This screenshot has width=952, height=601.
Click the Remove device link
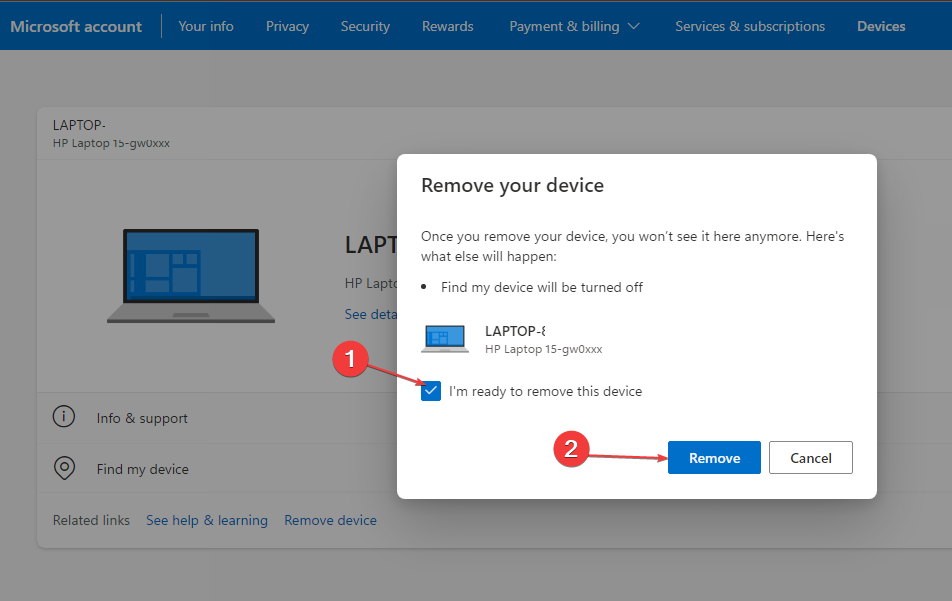(x=330, y=520)
